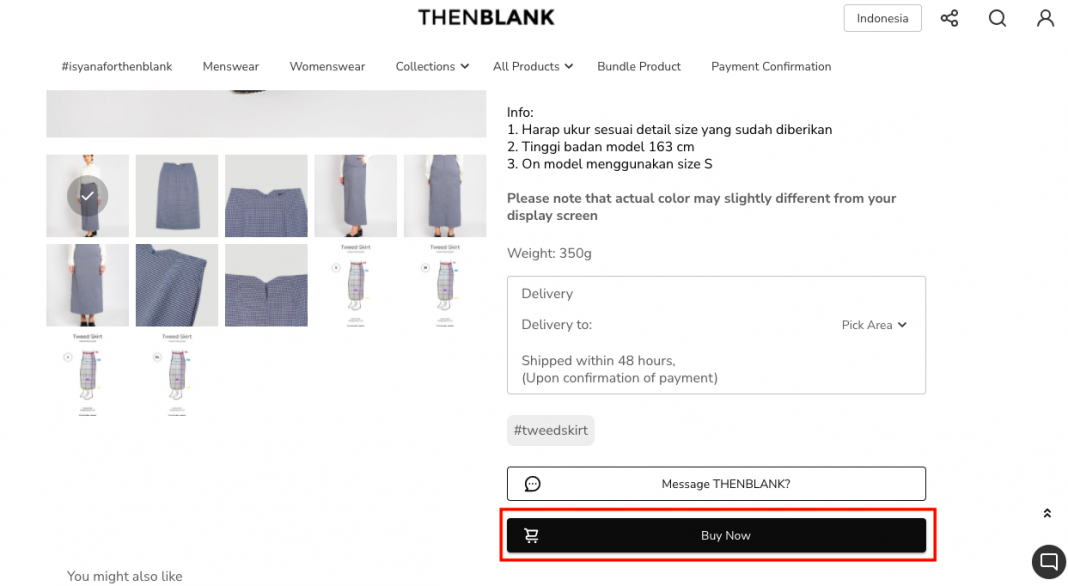1068x586 pixels.
Task: Click the cart icon on Buy Now
Action: 531,536
